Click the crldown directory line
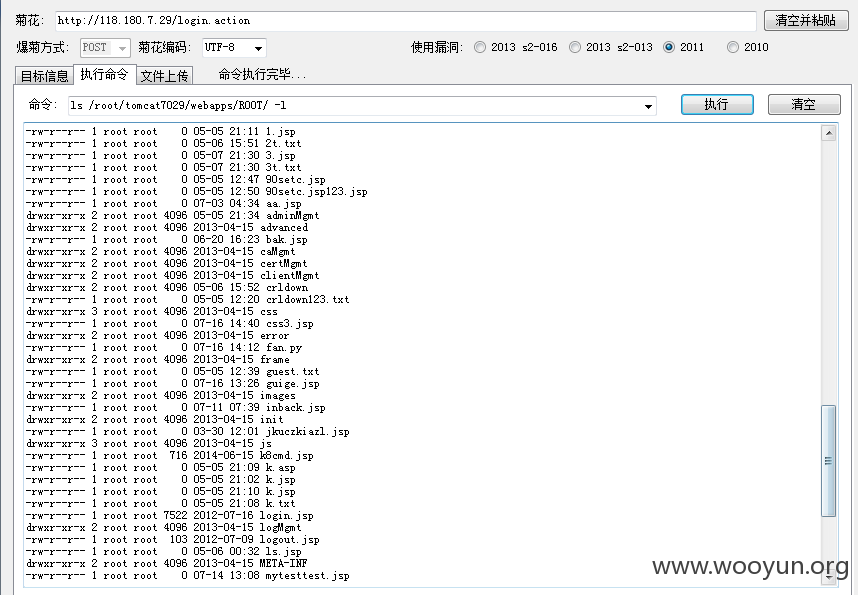 tap(166, 288)
